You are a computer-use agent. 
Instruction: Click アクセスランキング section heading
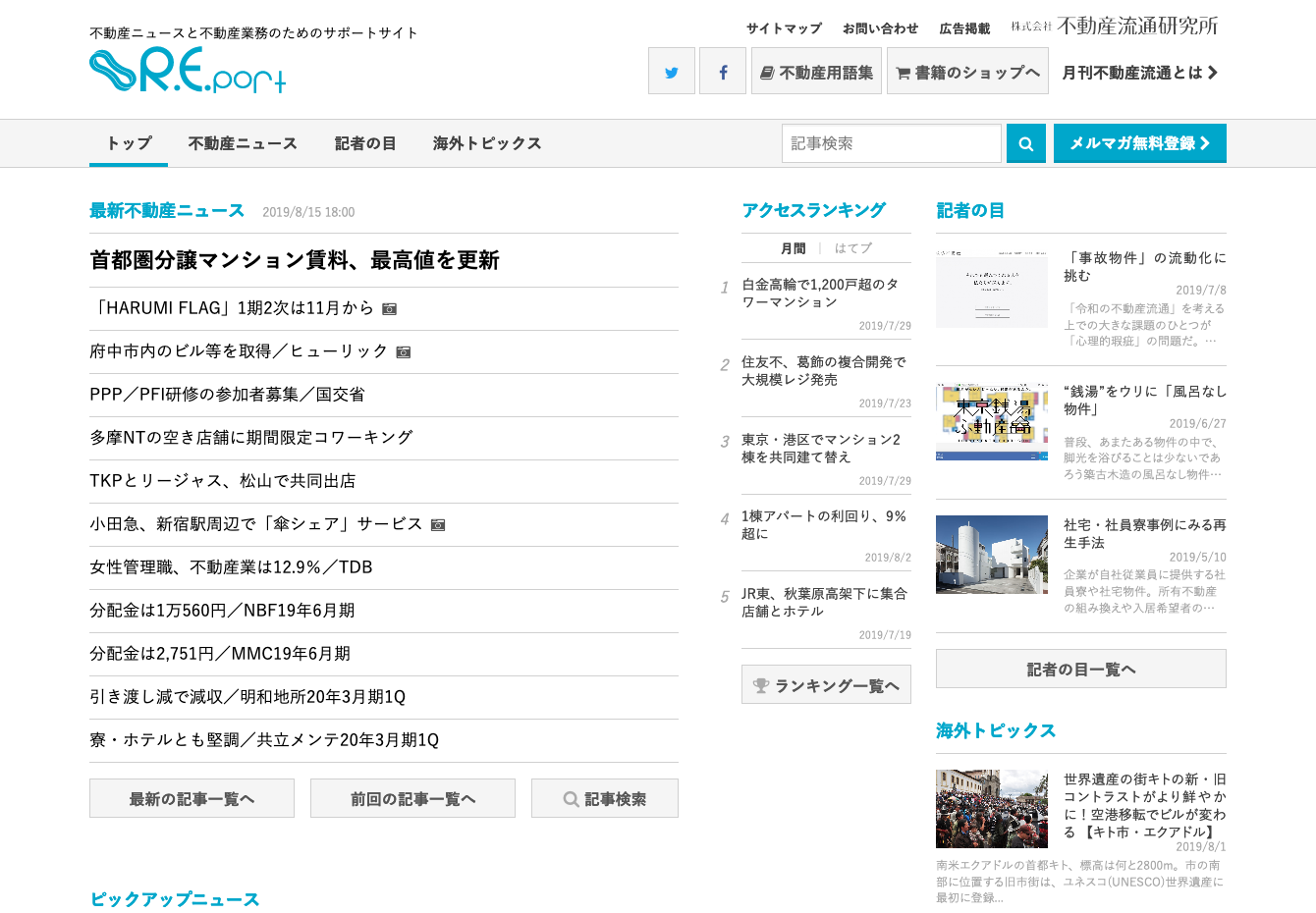[813, 210]
